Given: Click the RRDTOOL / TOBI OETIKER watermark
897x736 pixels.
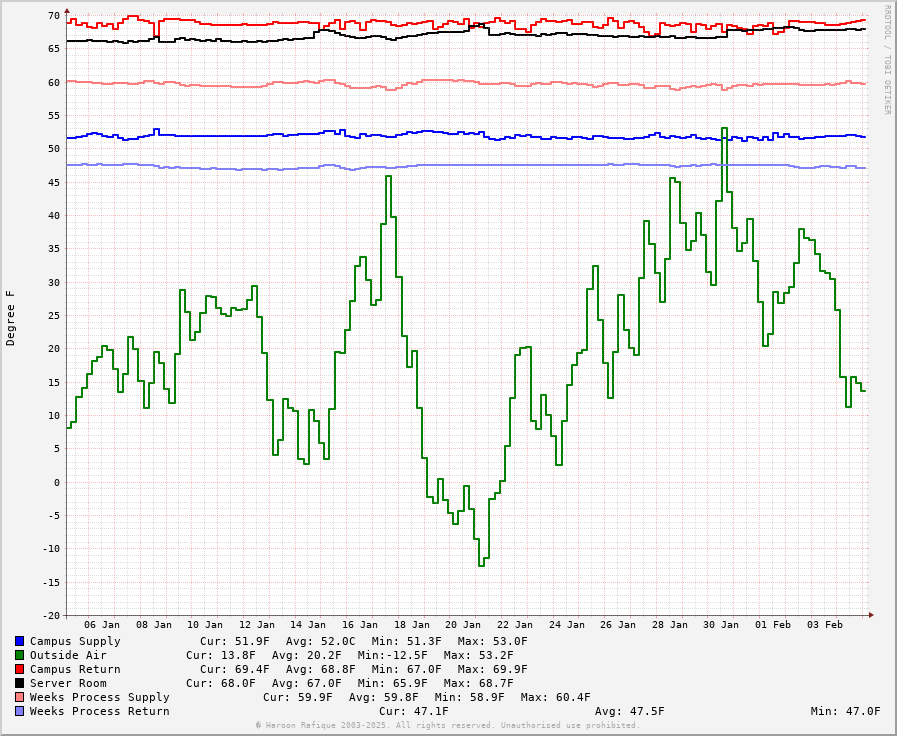Looking at the screenshot, I should coord(886,59).
